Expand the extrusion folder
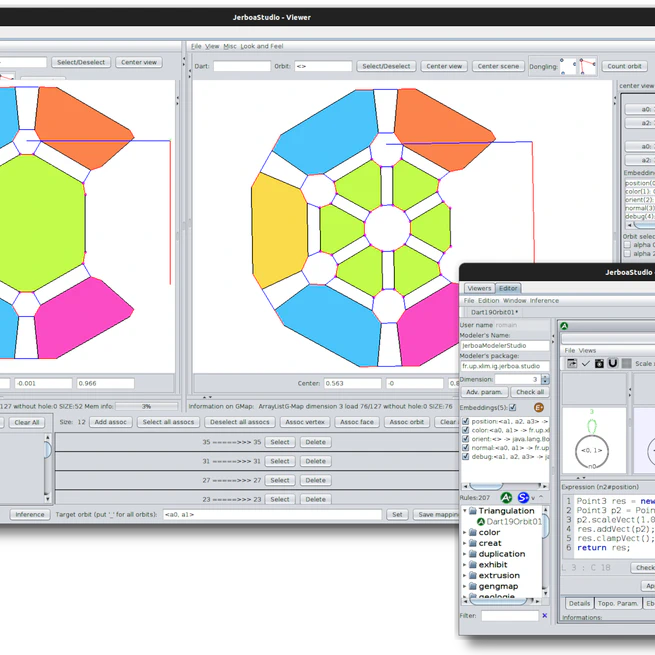Viewport: 655px width, 655px height. [x=465, y=575]
